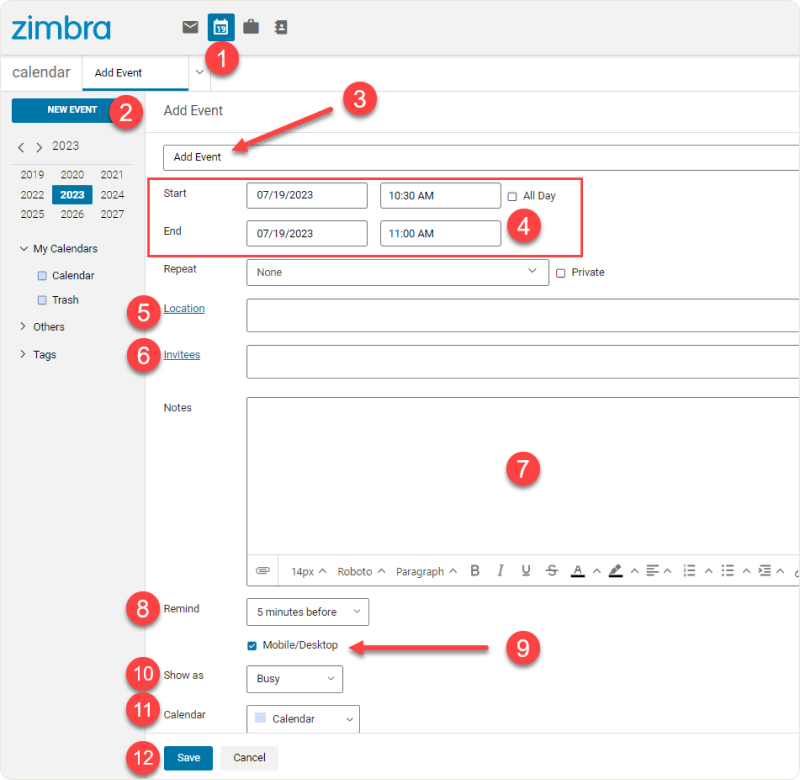Expand the Others section

23,326
